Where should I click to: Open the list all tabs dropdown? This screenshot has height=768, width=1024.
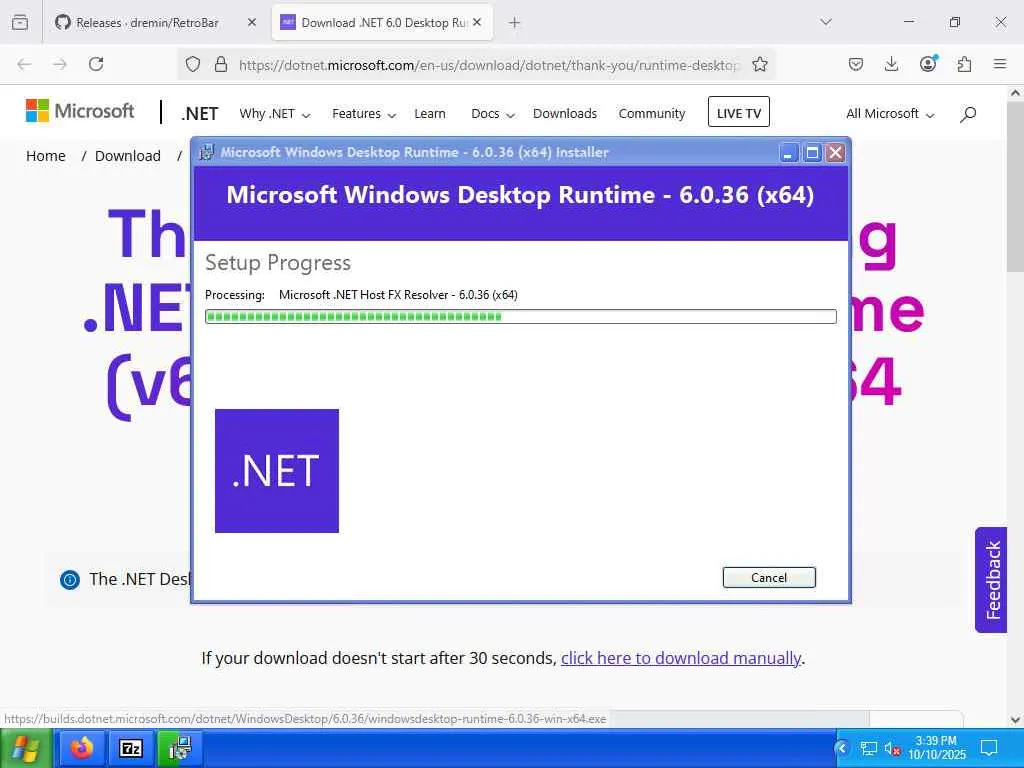coord(825,22)
